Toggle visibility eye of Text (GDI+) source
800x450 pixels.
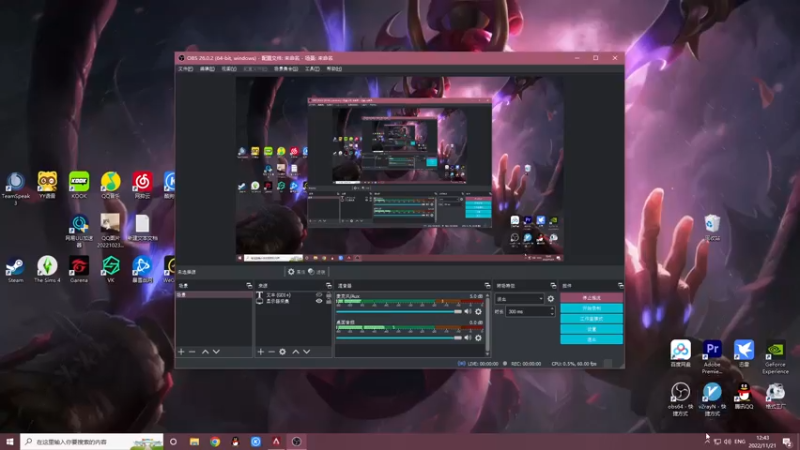(x=319, y=295)
